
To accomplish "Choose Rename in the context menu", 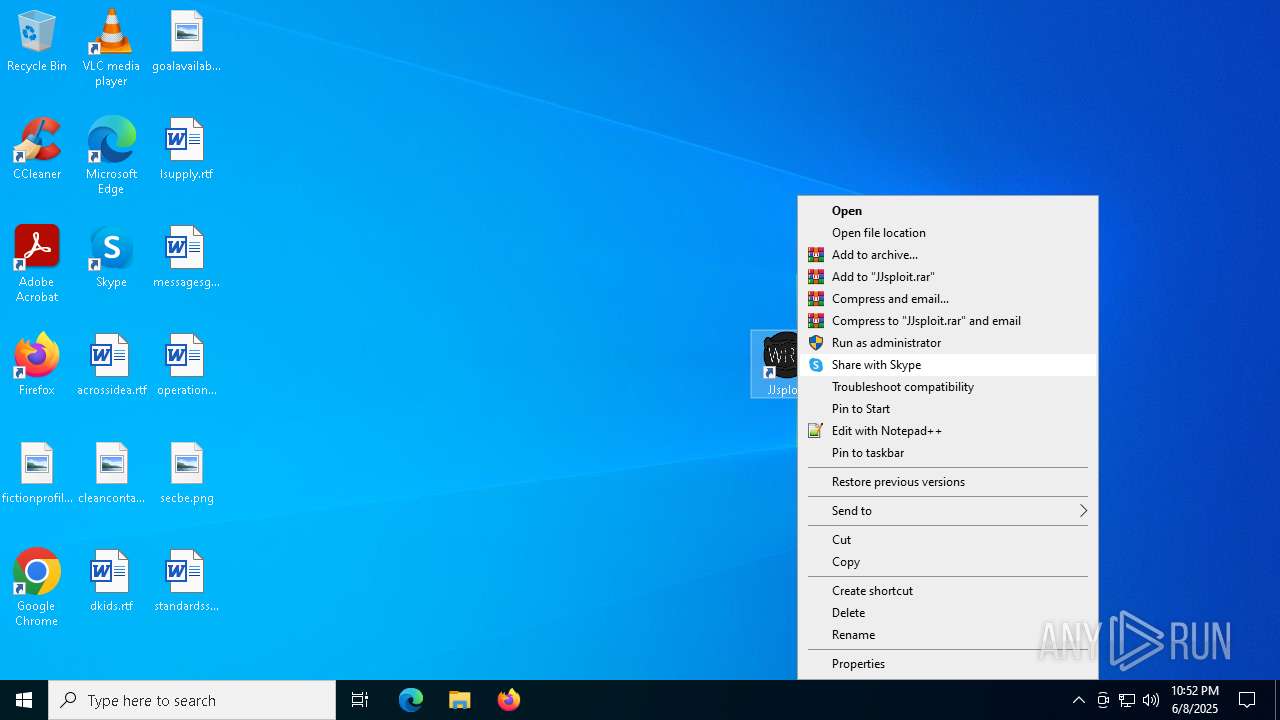I will pyautogui.click(x=948, y=635).
